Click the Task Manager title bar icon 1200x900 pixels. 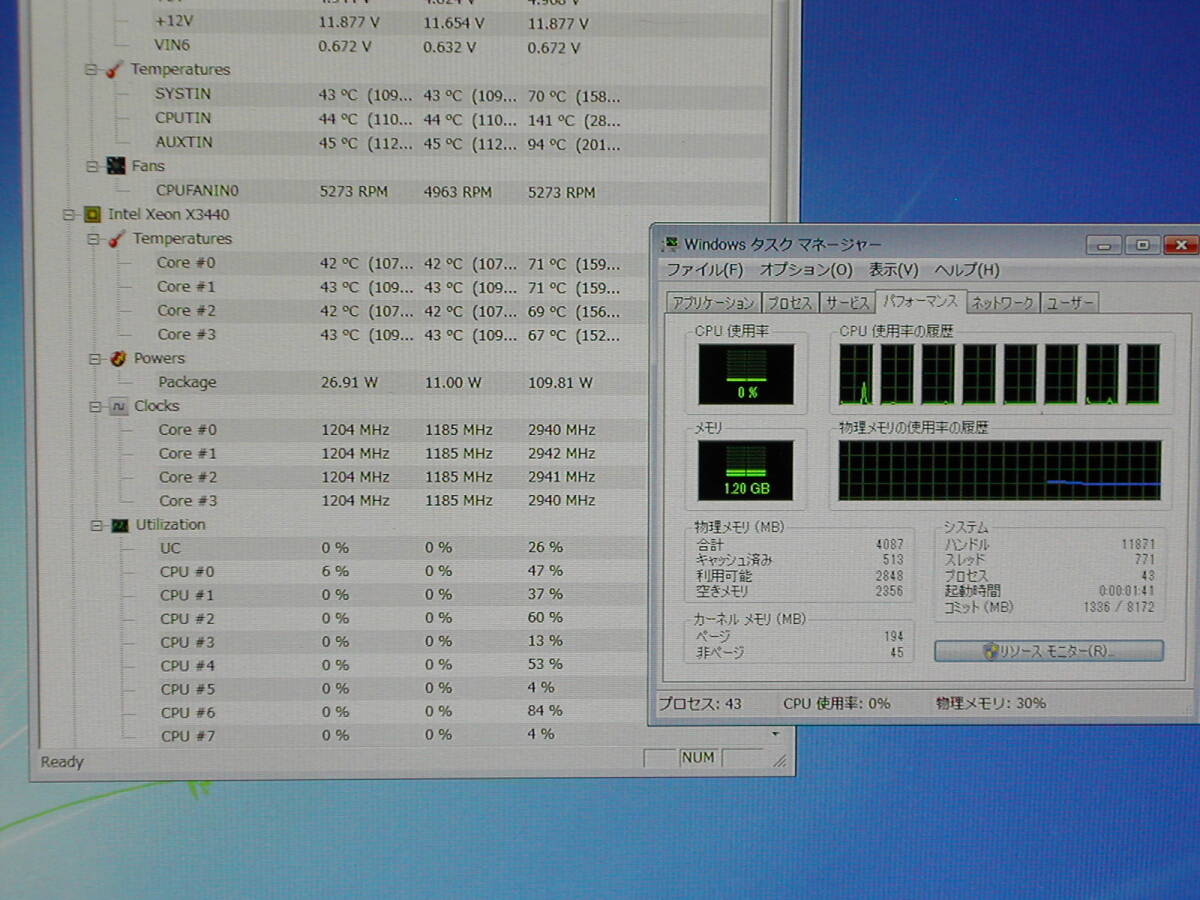670,243
